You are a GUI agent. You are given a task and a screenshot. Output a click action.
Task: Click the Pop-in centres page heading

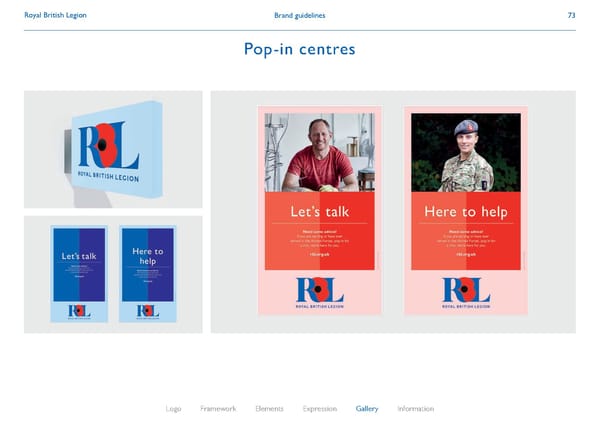click(x=299, y=49)
